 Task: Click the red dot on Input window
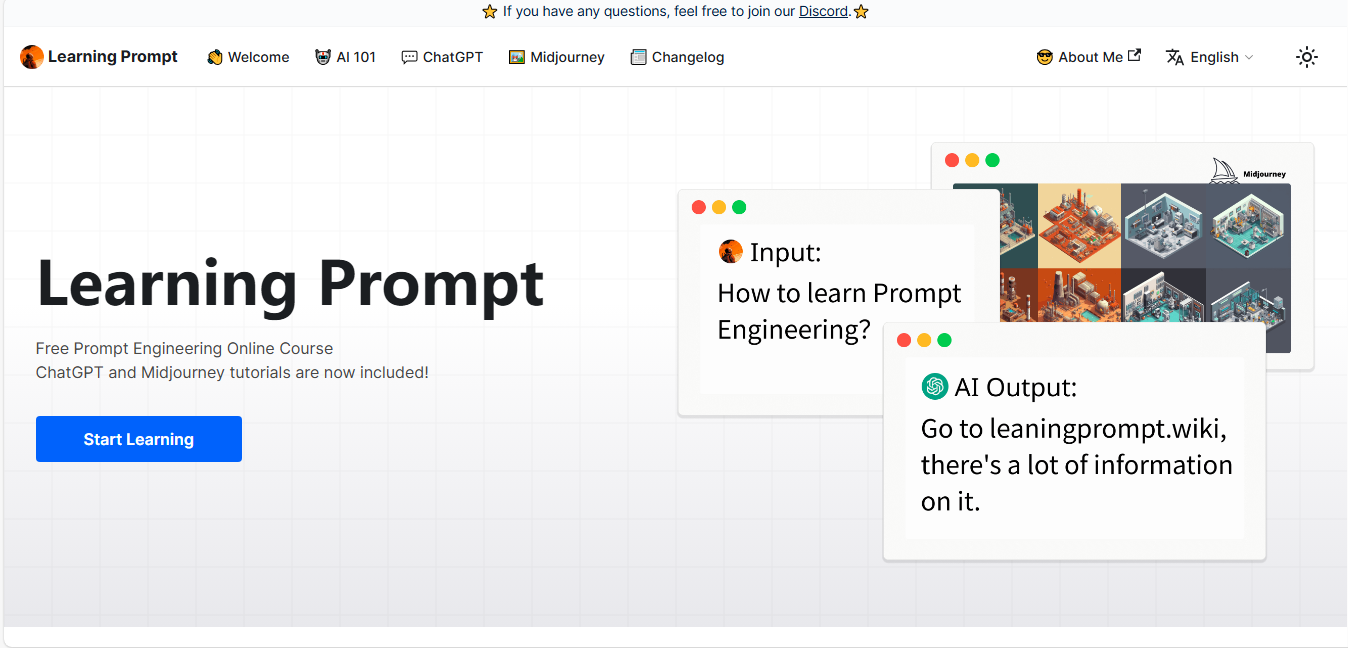pyautogui.click(x=699, y=207)
